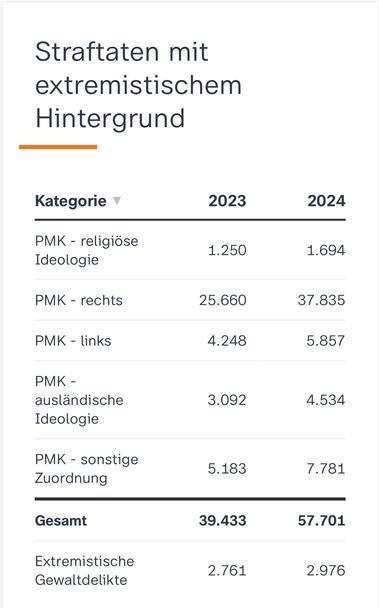Click the 25.660 value in 2023 column

(x=223, y=300)
